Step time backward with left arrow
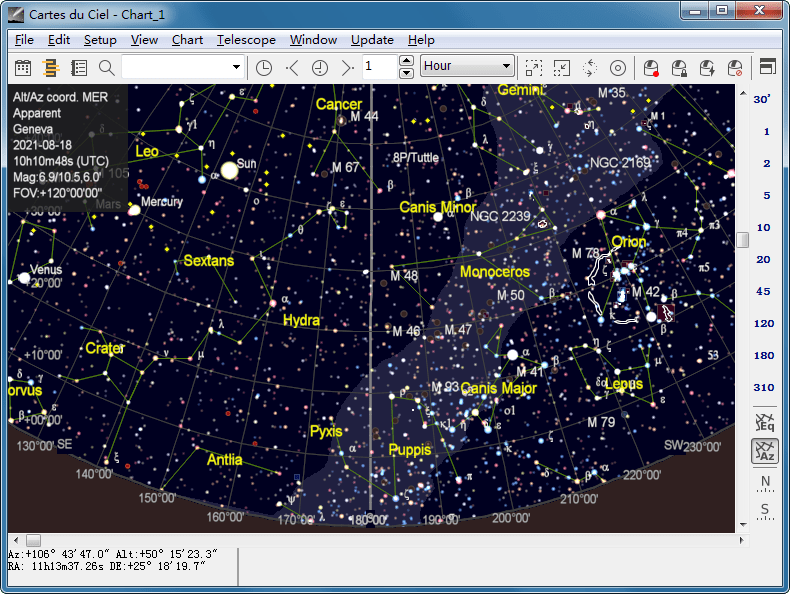 (x=292, y=68)
